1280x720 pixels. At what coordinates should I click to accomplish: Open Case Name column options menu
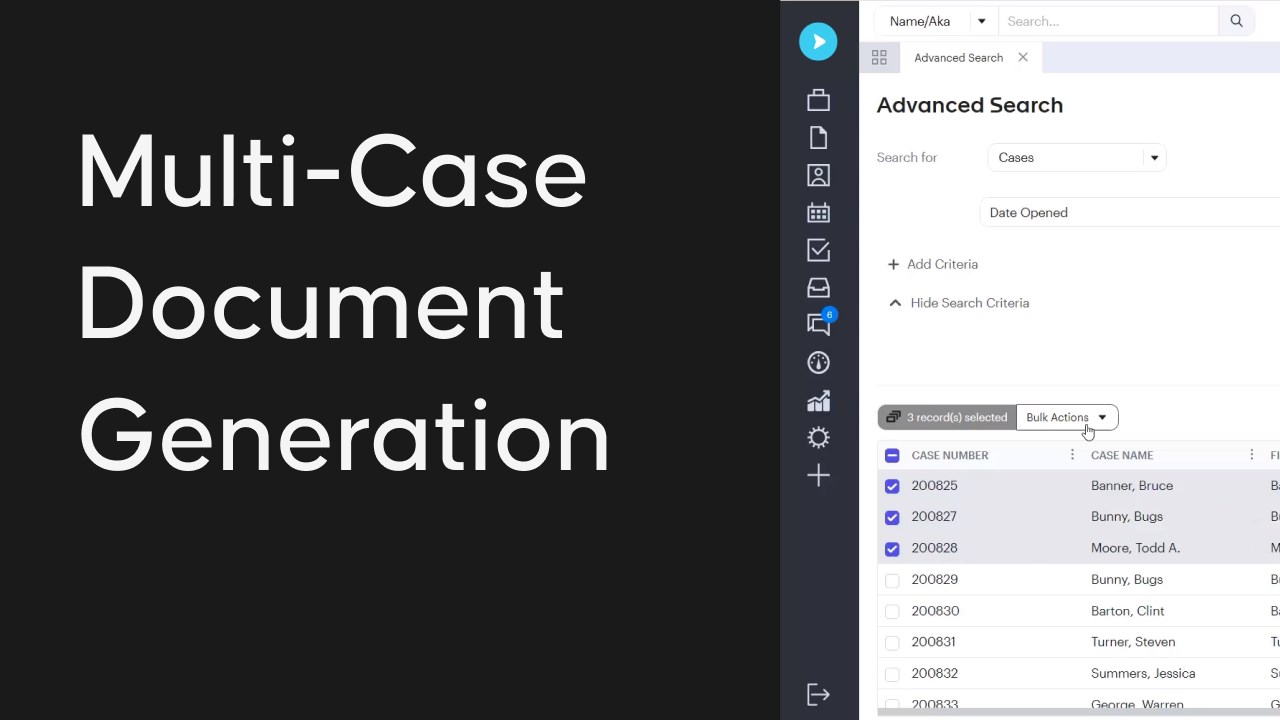(x=1251, y=455)
